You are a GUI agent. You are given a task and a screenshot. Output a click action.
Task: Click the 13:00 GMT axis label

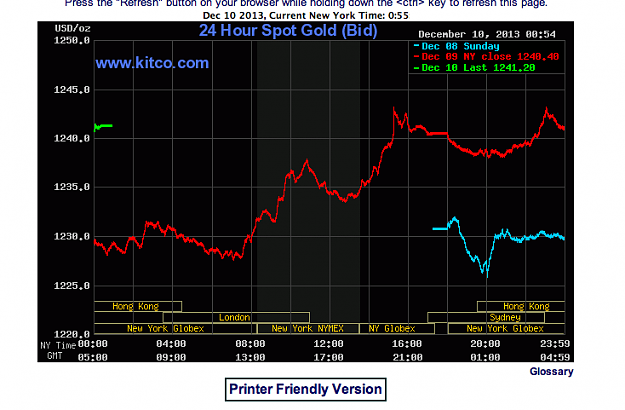250,357
